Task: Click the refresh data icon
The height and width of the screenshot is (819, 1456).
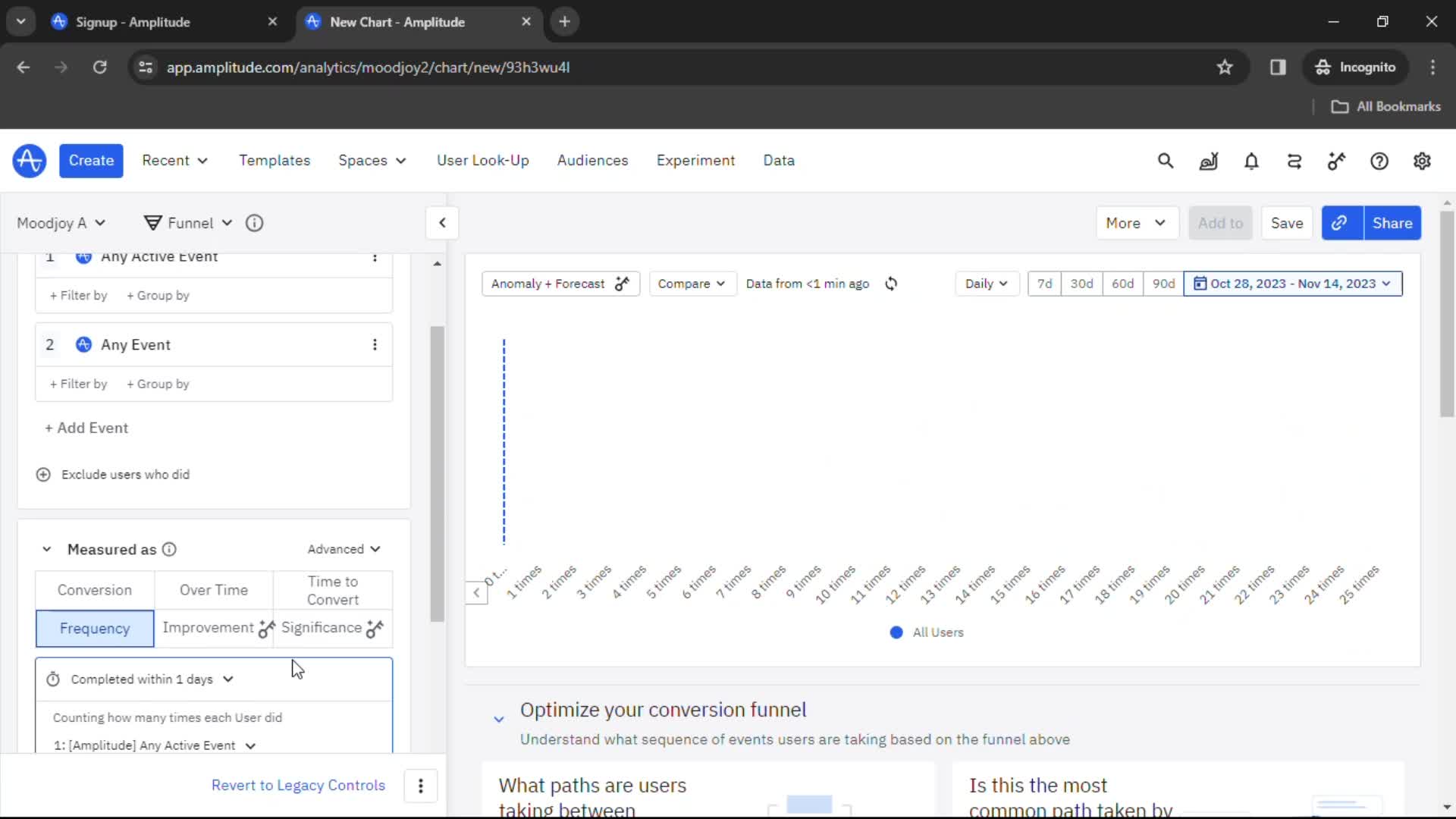Action: tap(890, 283)
